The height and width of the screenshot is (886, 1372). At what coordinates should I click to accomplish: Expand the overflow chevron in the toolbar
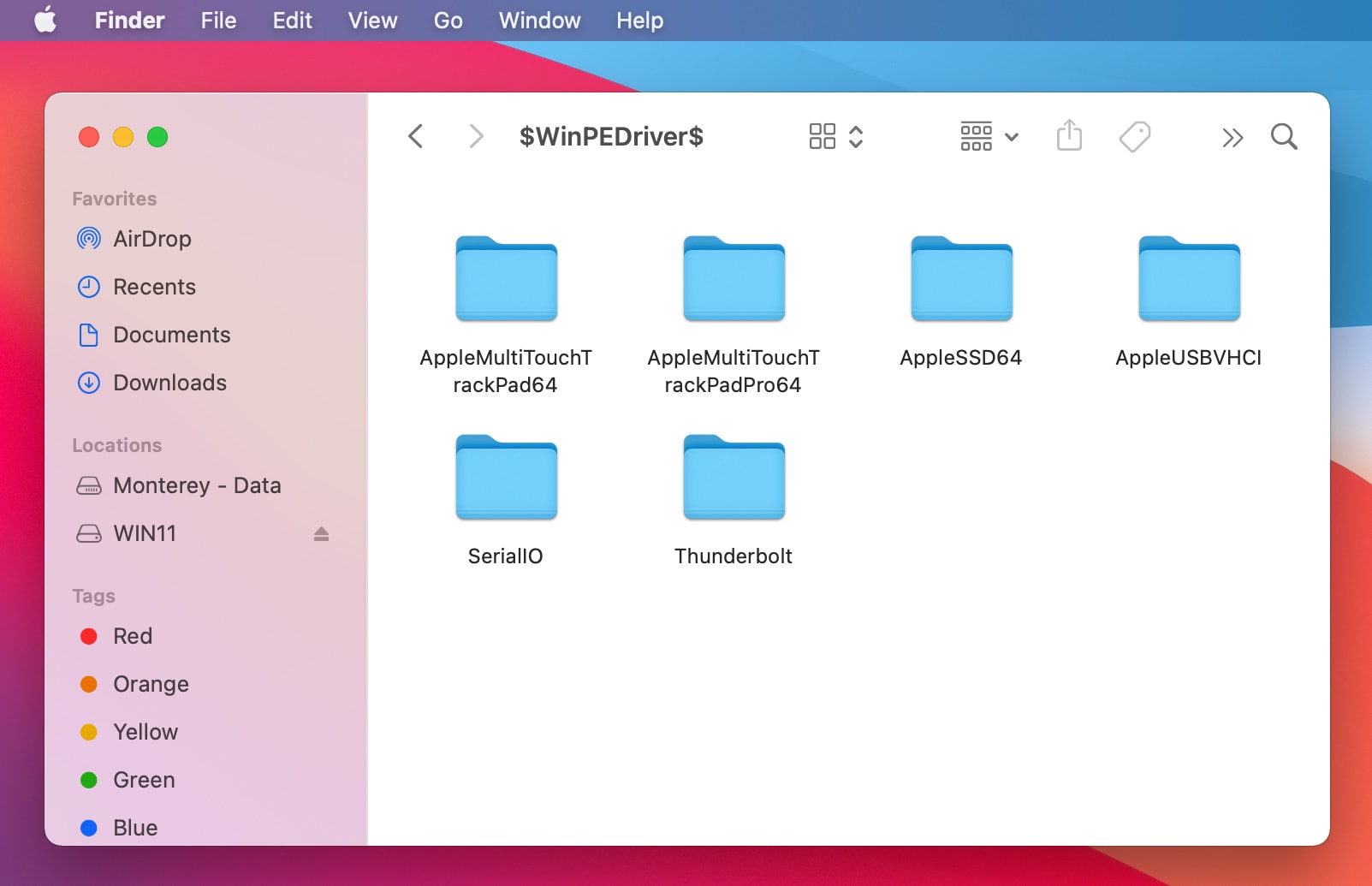pos(1233,136)
